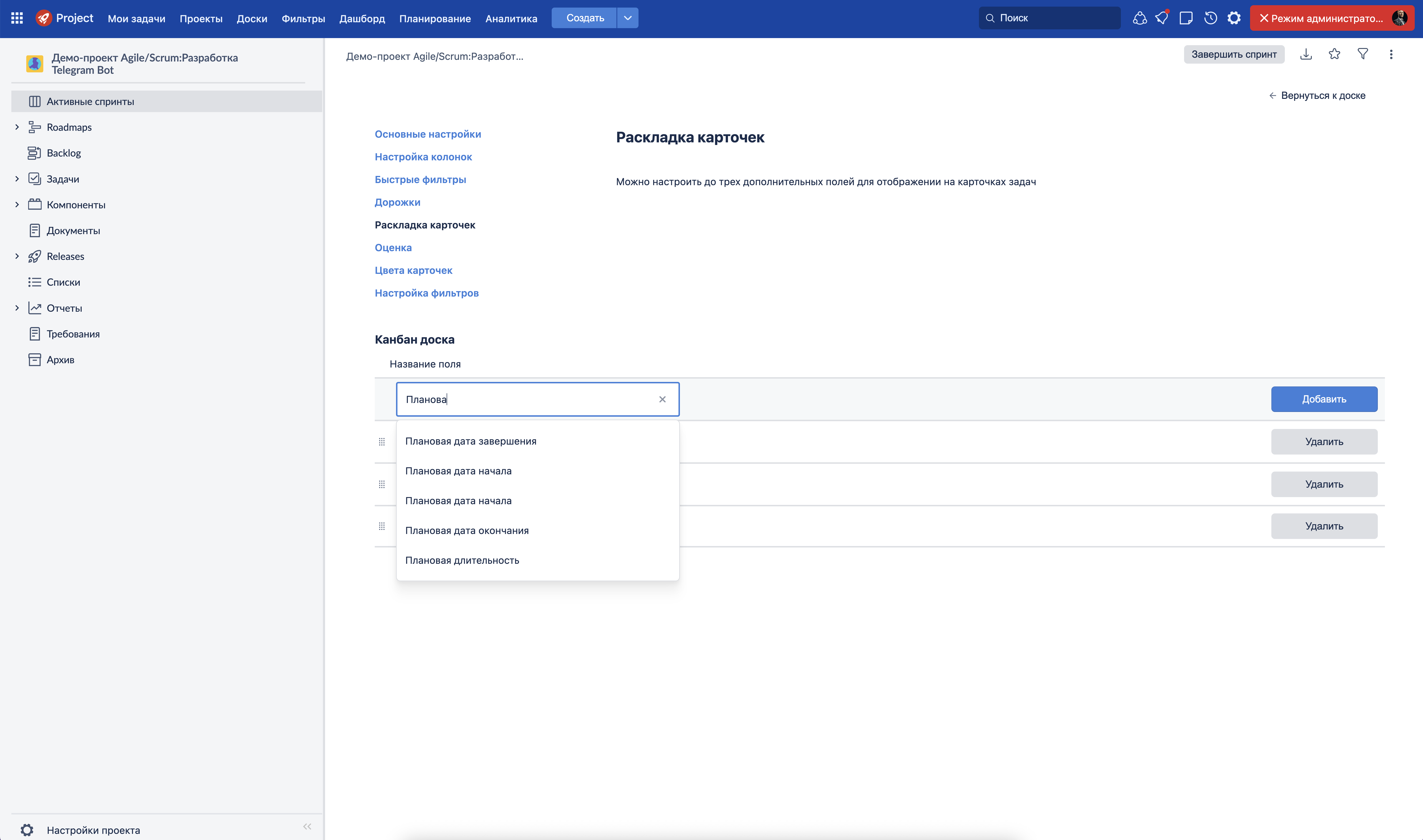Viewport: 1423px width, 840px height.
Task: Click the Документы icon in sidebar
Action: (x=35, y=230)
